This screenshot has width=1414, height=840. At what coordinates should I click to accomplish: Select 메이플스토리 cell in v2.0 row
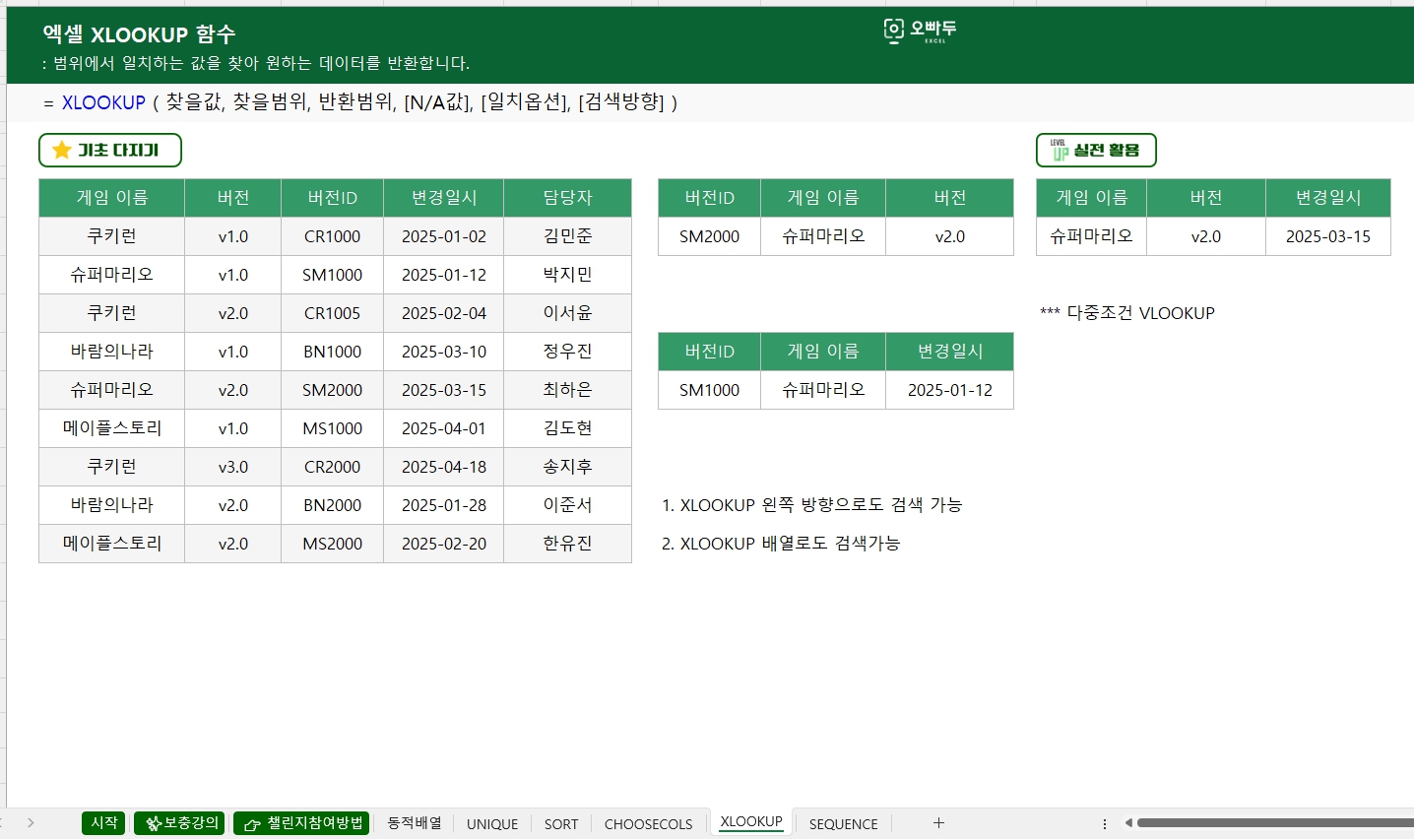coord(111,544)
